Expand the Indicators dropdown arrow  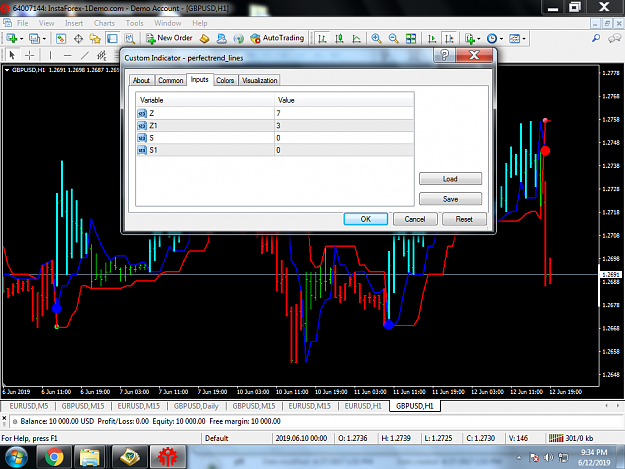[x=479, y=39]
